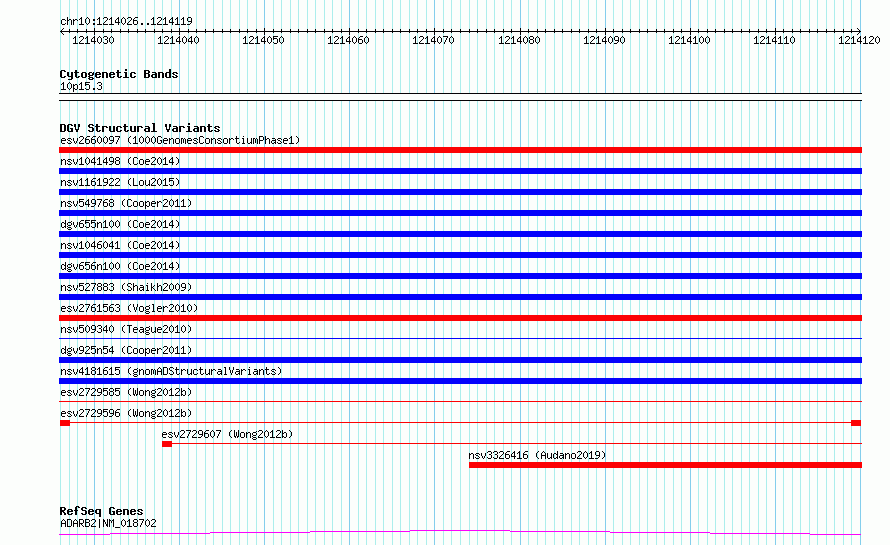Click the blue bar under dgv655n100

[460, 234]
